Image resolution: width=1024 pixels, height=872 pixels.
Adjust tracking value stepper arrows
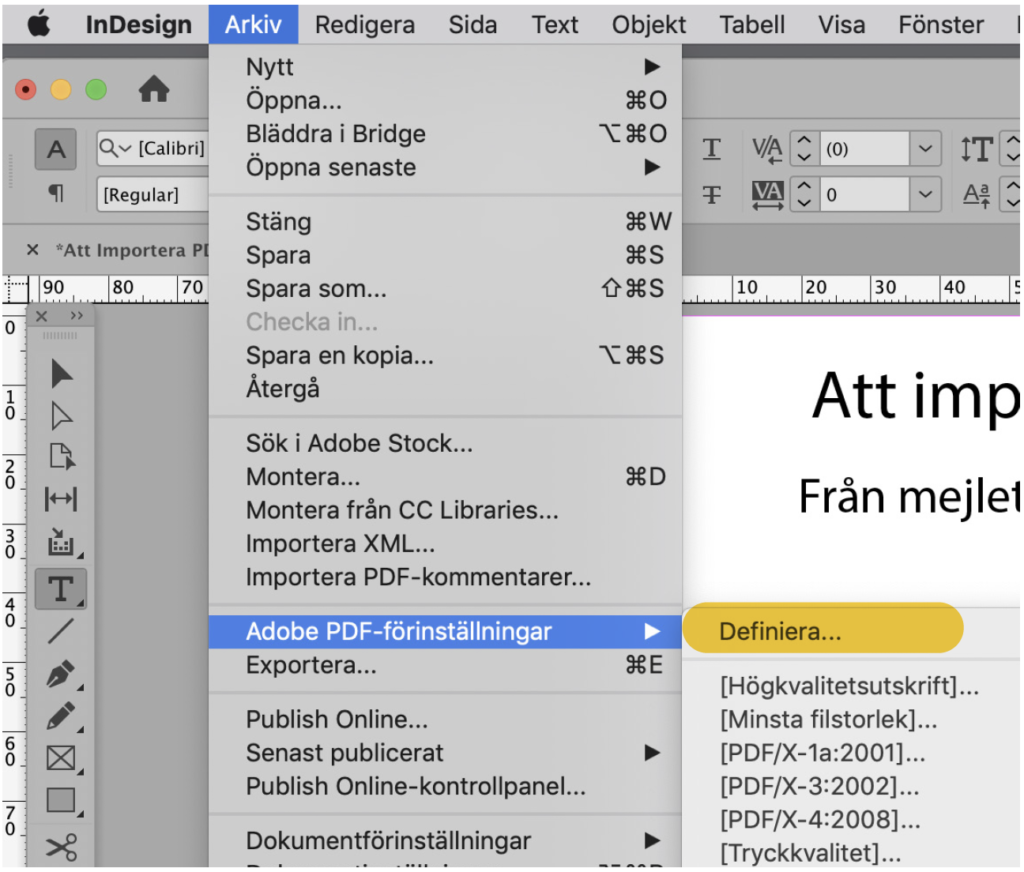804,194
